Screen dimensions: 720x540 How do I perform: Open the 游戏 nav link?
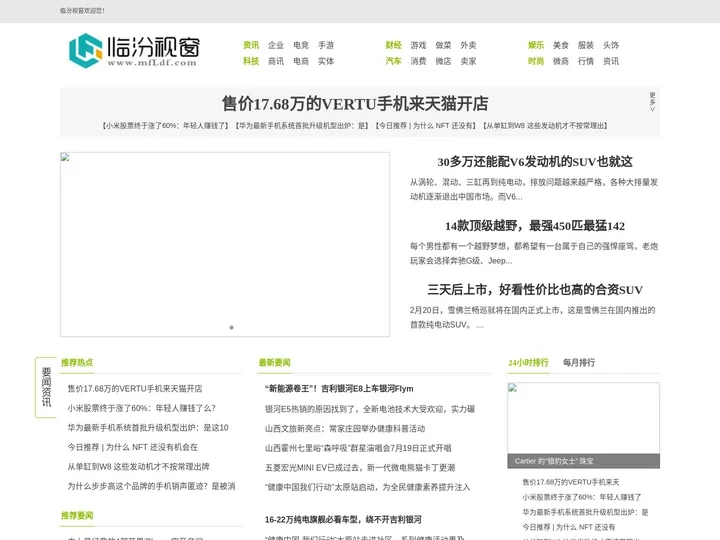(x=418, y=45)
